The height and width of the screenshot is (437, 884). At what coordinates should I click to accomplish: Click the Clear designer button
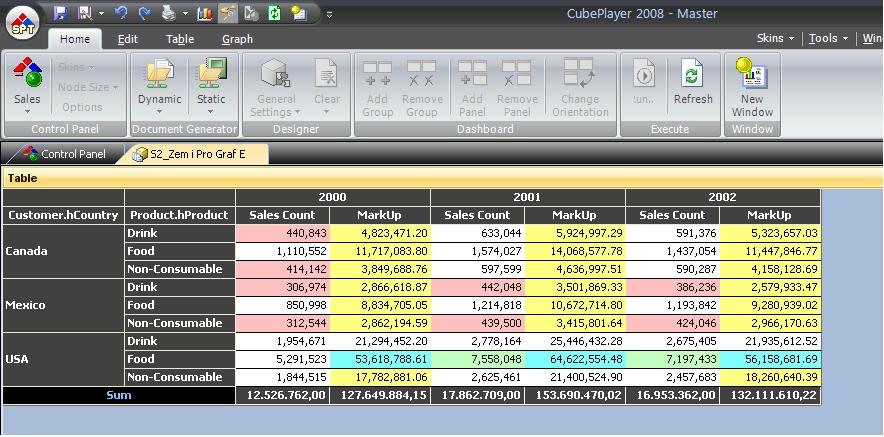click(327, 87)
